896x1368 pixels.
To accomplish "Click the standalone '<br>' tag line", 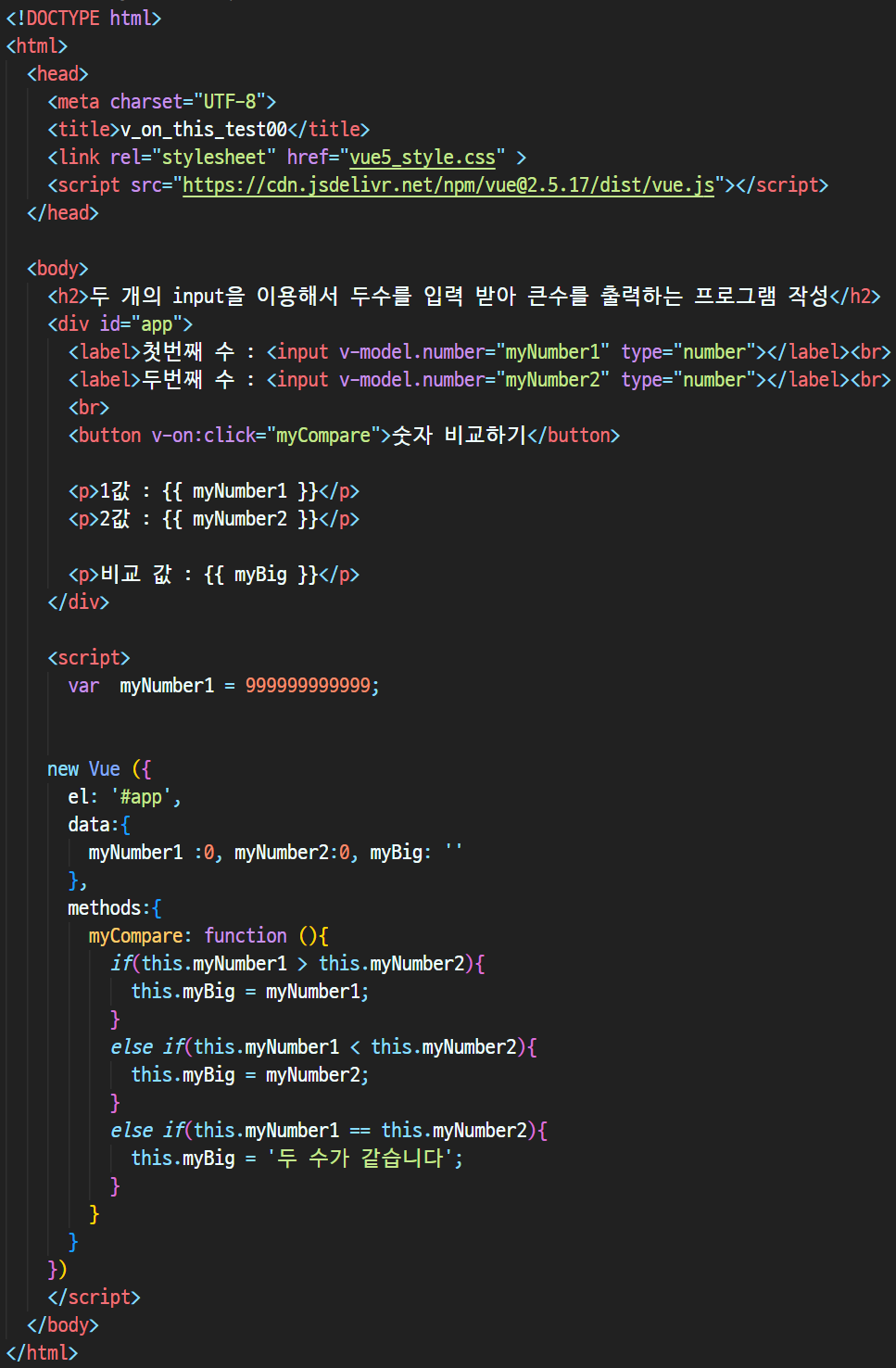I will 89,408.
